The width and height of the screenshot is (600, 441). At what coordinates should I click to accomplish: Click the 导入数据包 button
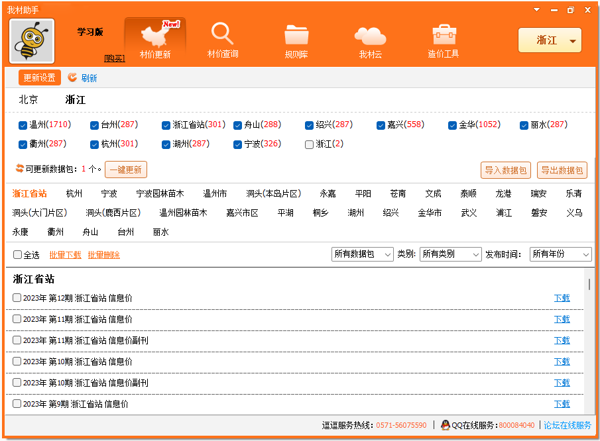pos(507,170)
